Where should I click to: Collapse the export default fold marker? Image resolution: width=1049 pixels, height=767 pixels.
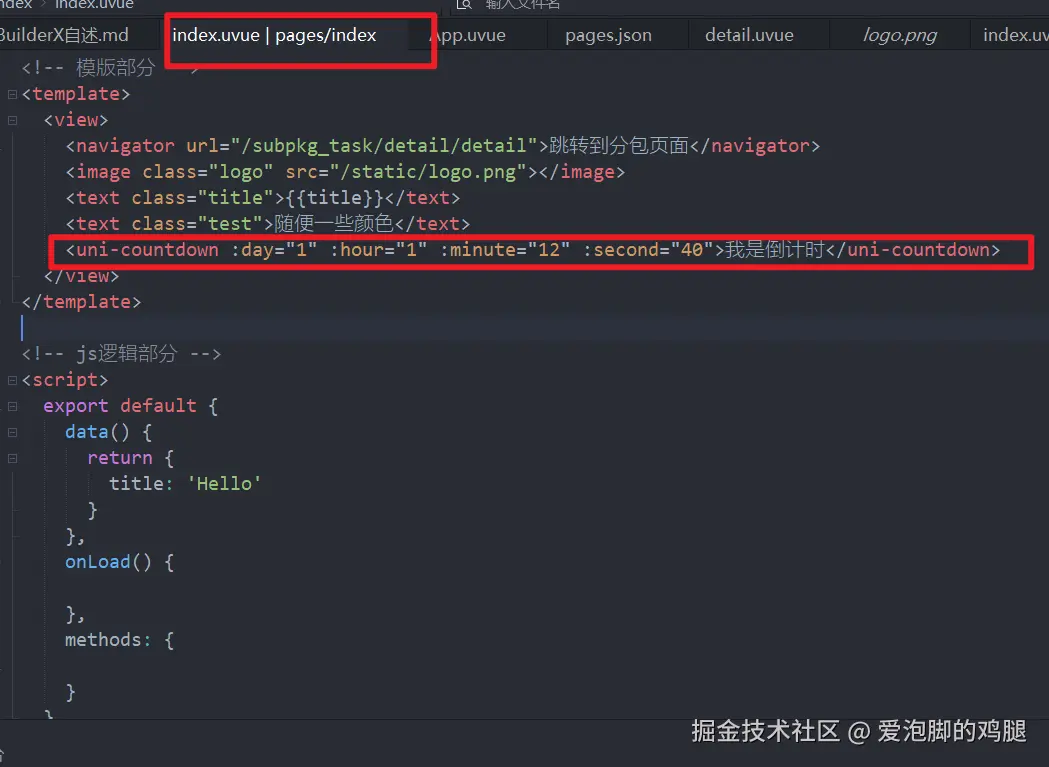(x=12, y=406)
